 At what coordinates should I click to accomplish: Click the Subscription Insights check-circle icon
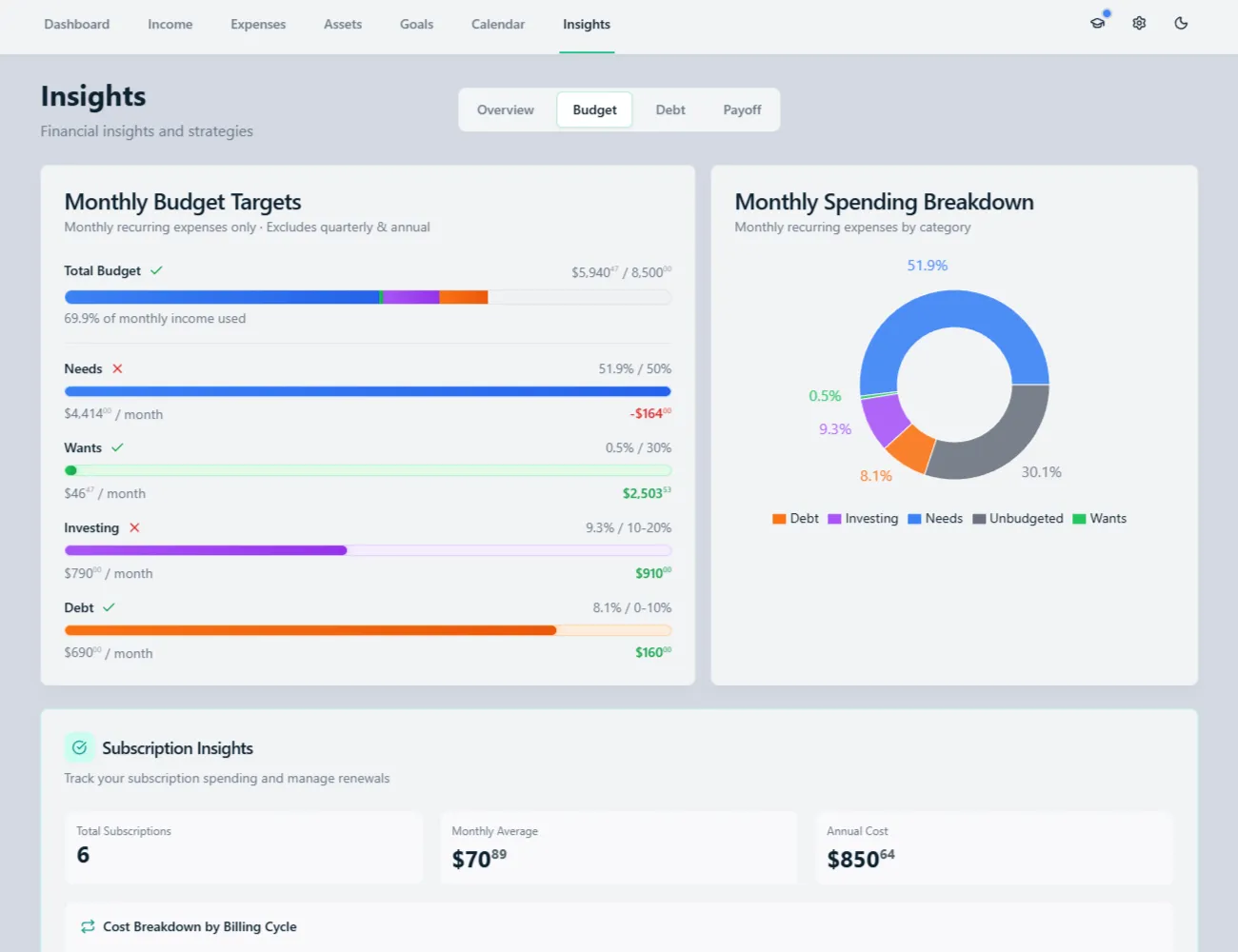[x=79, y=748]
